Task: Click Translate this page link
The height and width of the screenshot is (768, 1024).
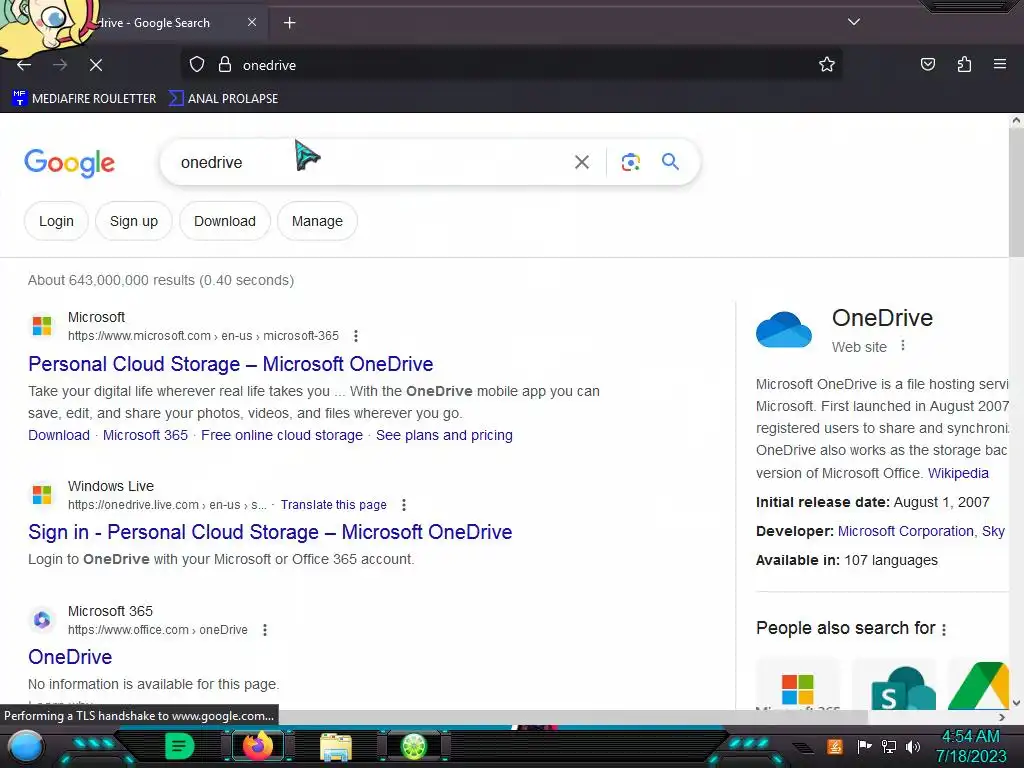Action: point(334,505)
